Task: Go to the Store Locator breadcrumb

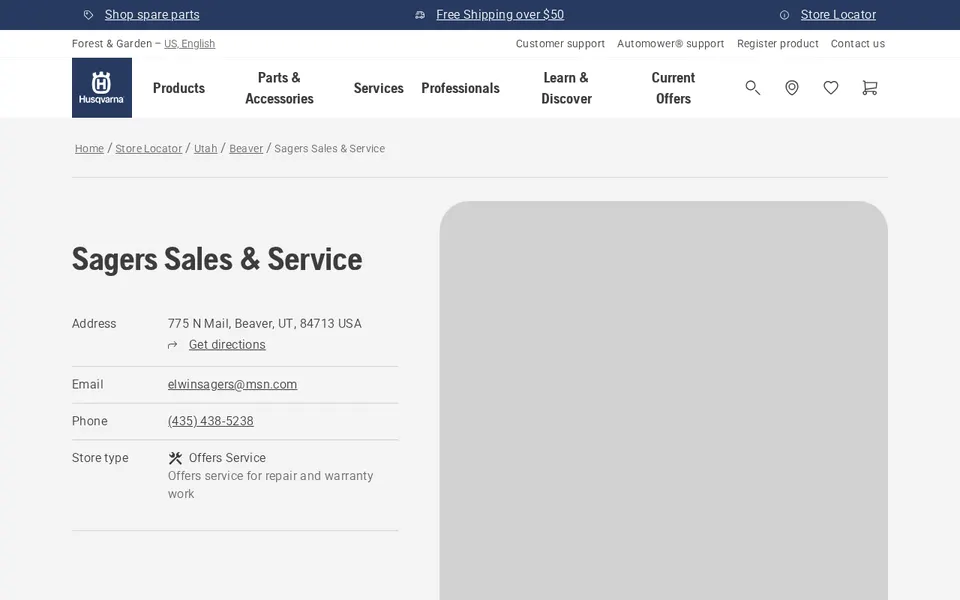Action: 149,149
